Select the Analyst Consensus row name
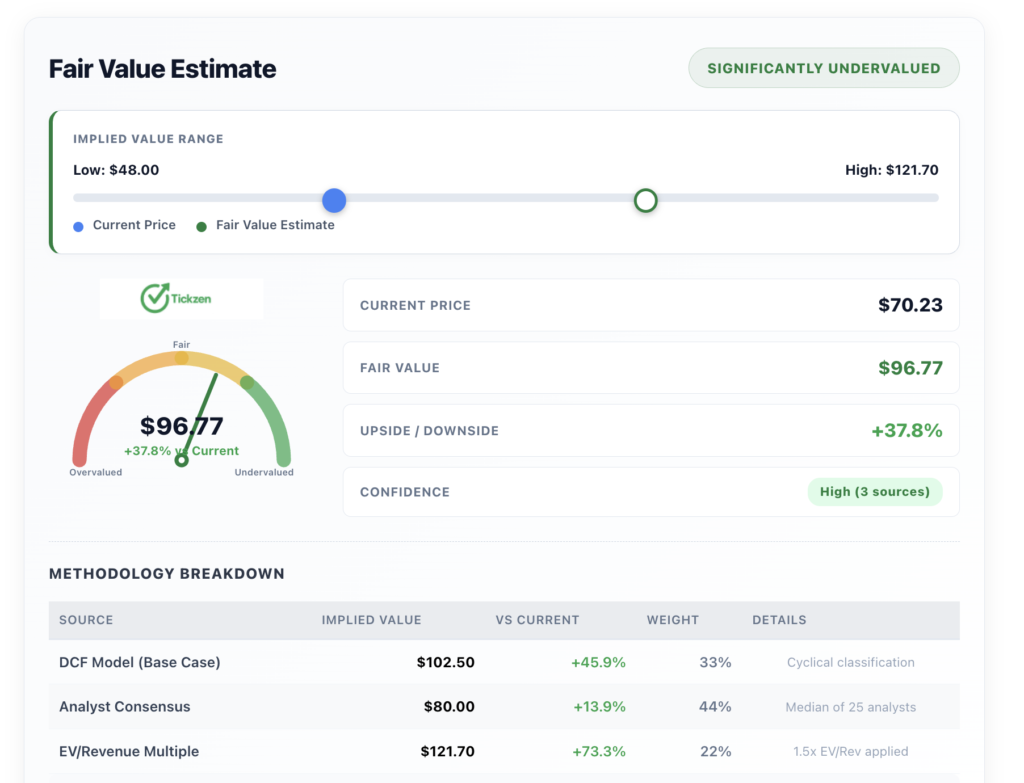 (125, 707)
